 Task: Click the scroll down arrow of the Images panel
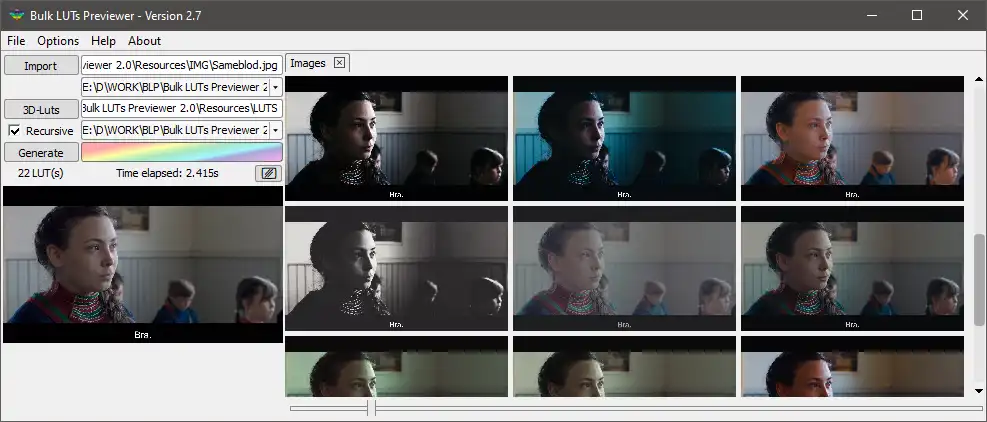(979, 391)
